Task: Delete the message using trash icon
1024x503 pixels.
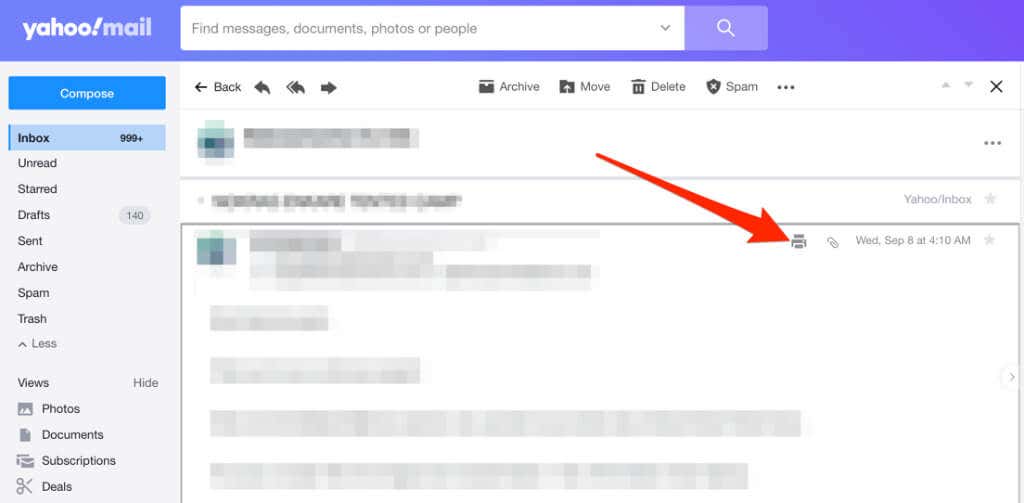Action: [x=658, y=87]
